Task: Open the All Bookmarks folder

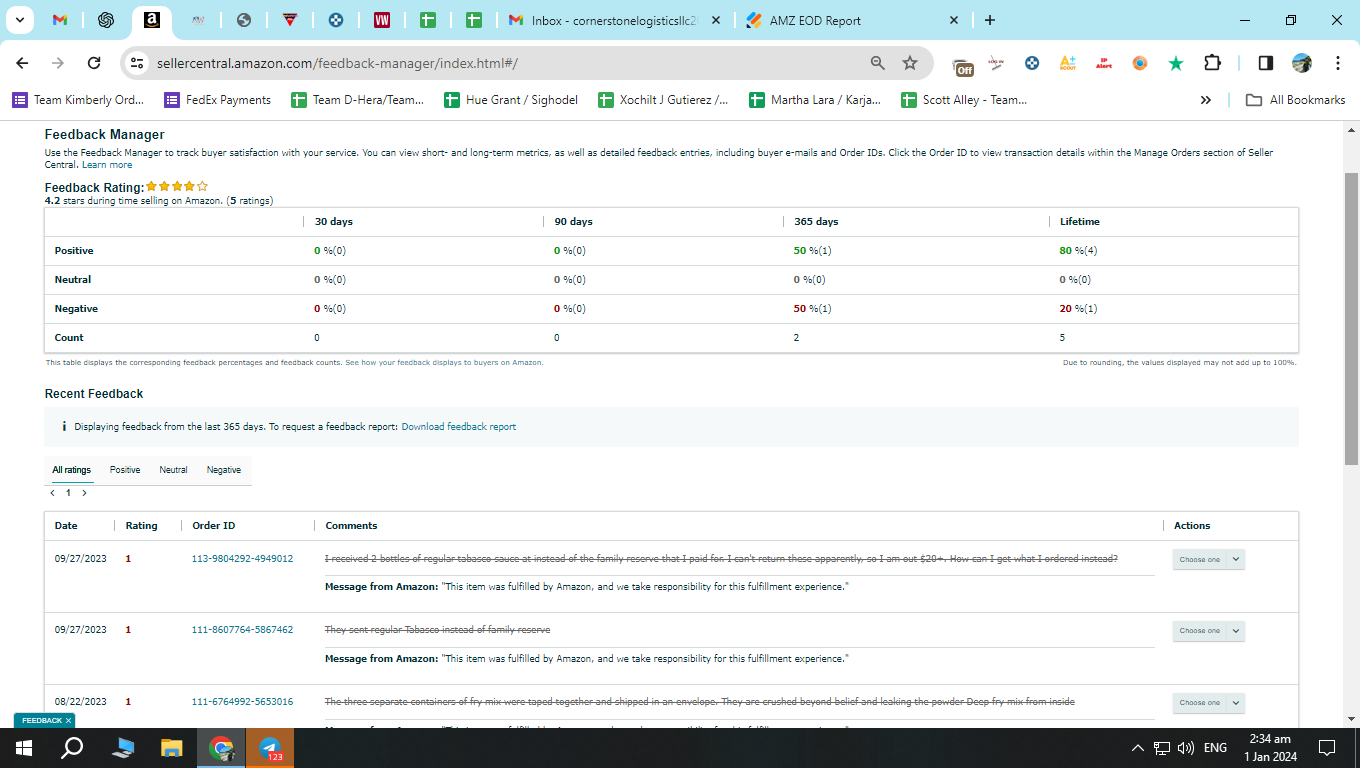Action: click(x=1295, y=100)
